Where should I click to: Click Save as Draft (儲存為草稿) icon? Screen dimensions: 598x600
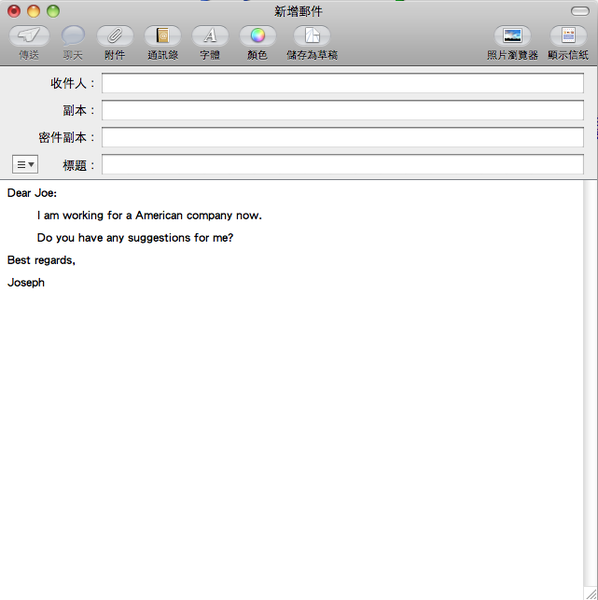(312, 36)
